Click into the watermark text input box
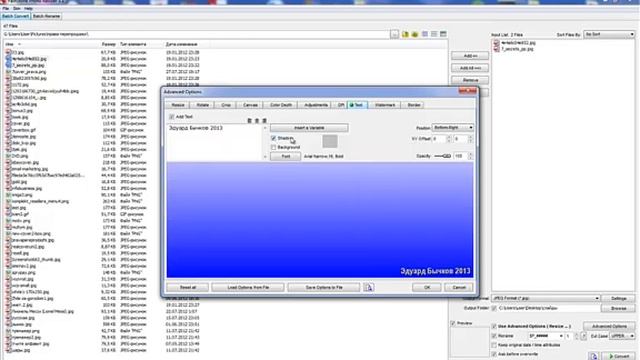 click(x=215, y=142)
